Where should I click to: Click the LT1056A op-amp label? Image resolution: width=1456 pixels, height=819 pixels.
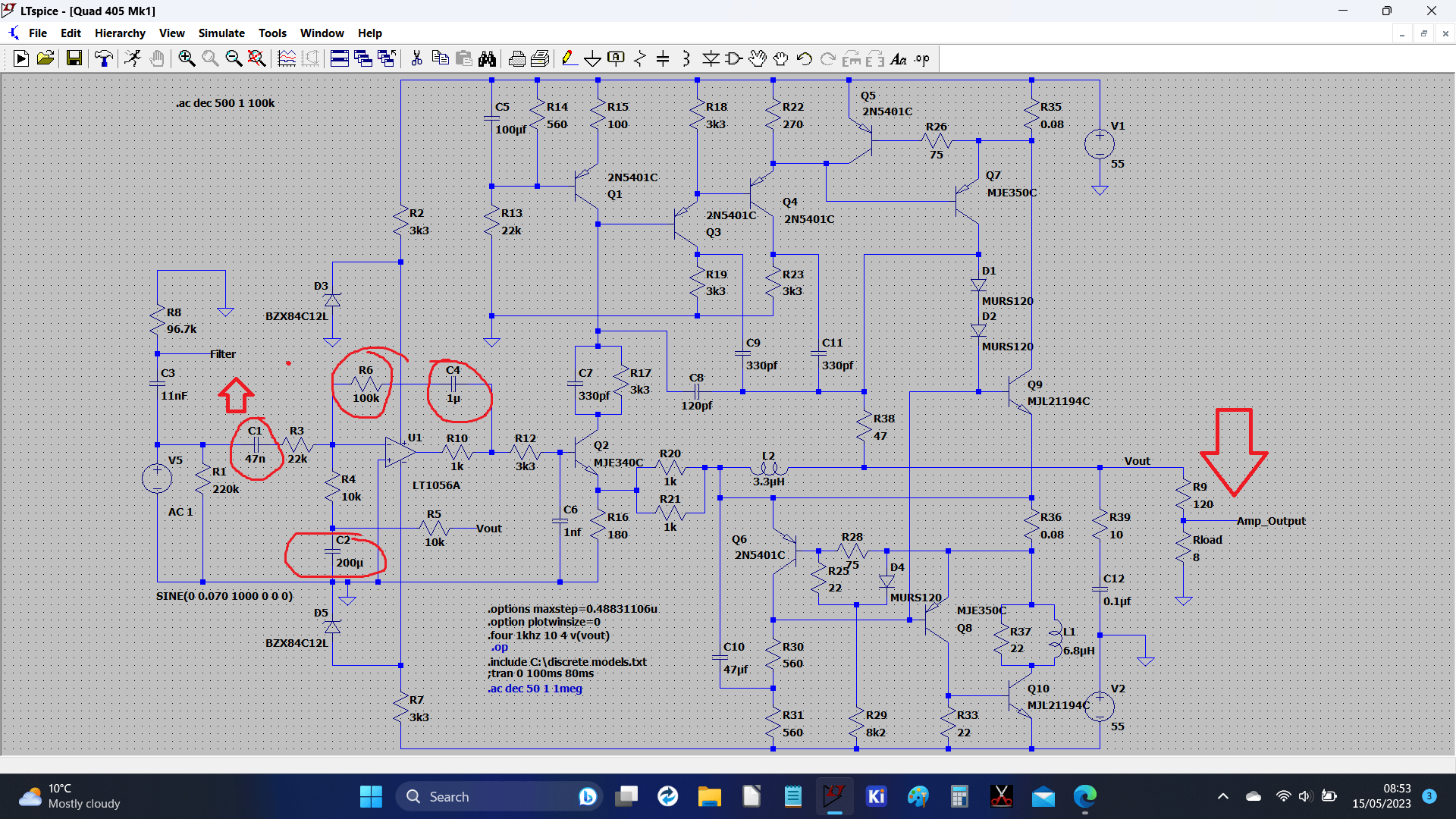(436, 485)
